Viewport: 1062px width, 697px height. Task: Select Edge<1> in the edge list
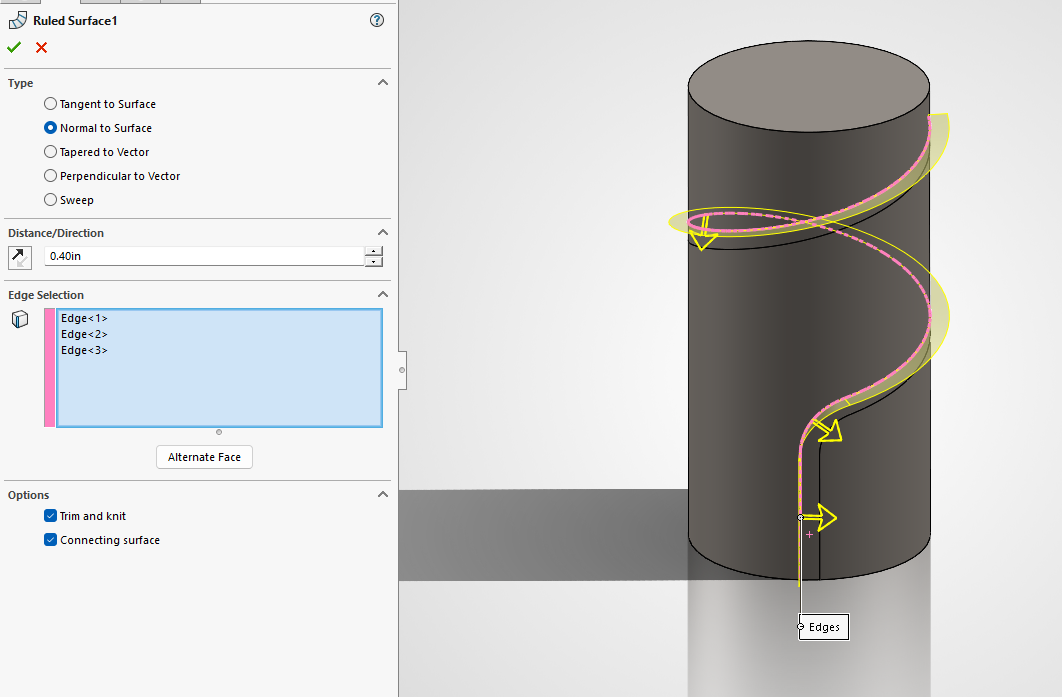click(x=84, y=318)
